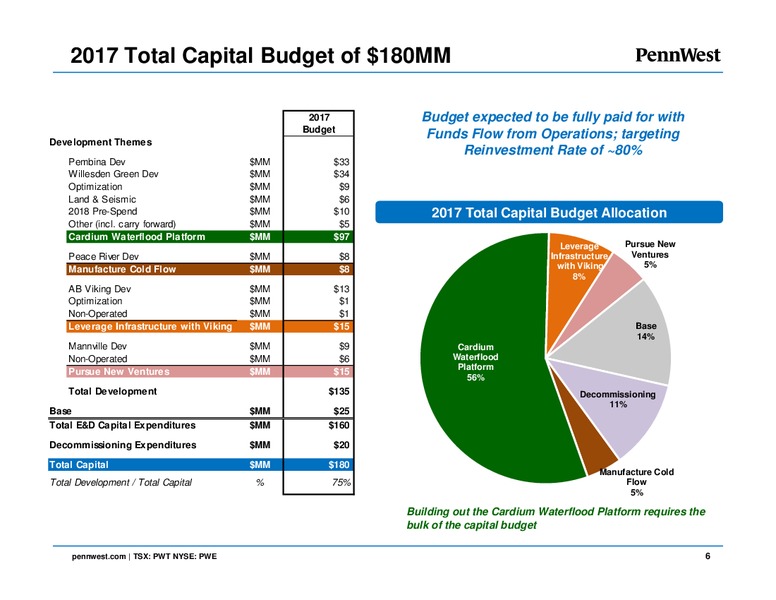The height and width of the screenshot is (600, 776).
Task: Click the '$10' 2018 Pre-Spend value
Action: (341, 211)
